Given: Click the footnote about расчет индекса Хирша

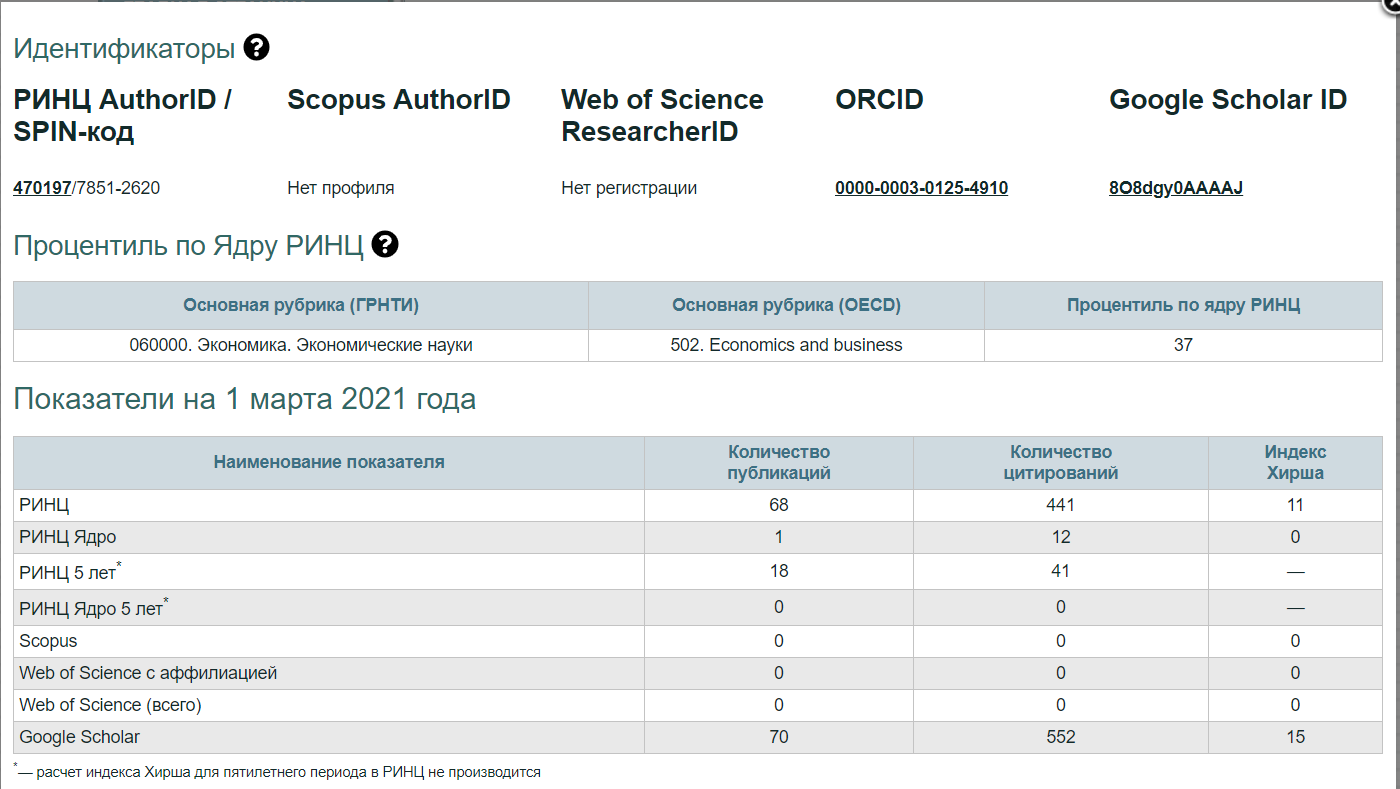Looking at the screenshot, I should [277, 772].
